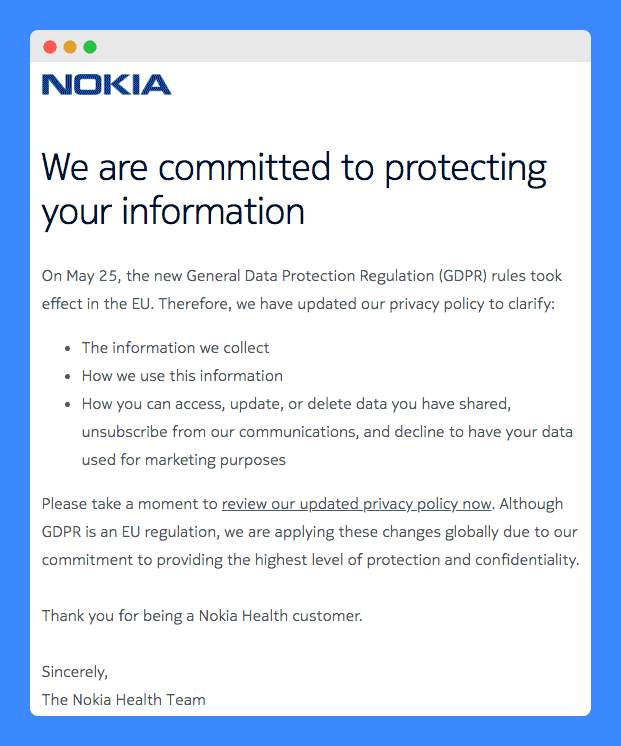Click the headline about protecting your information

tap(294, 189)
